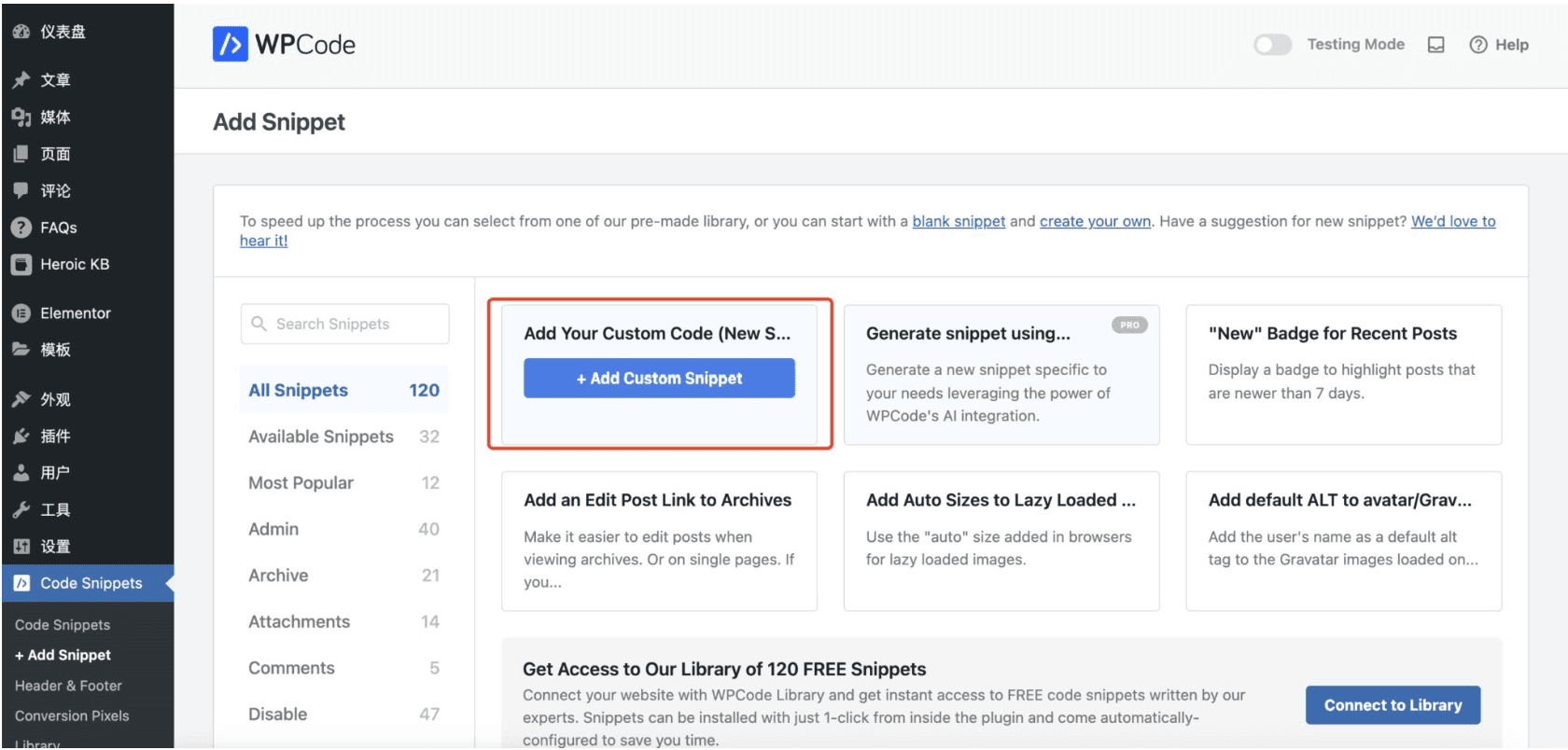Open the Elementor menu item
Screen dimensions: 1568x750
[87, 313]
